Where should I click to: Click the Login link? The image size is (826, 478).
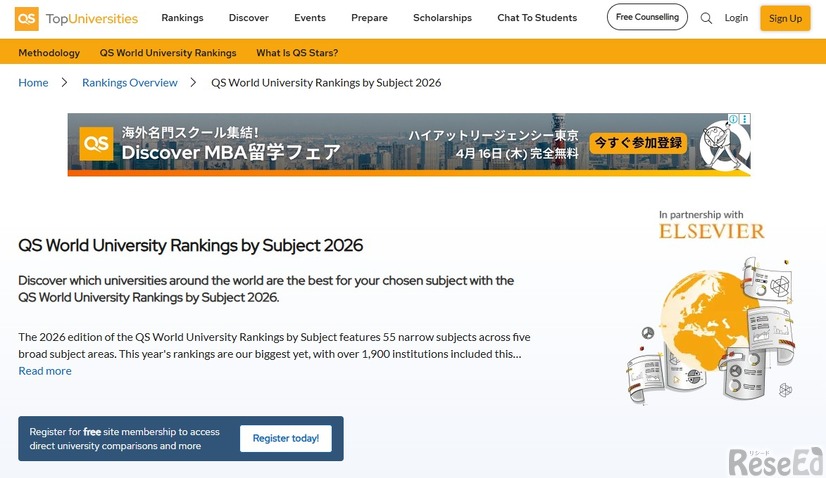(736, 18)
